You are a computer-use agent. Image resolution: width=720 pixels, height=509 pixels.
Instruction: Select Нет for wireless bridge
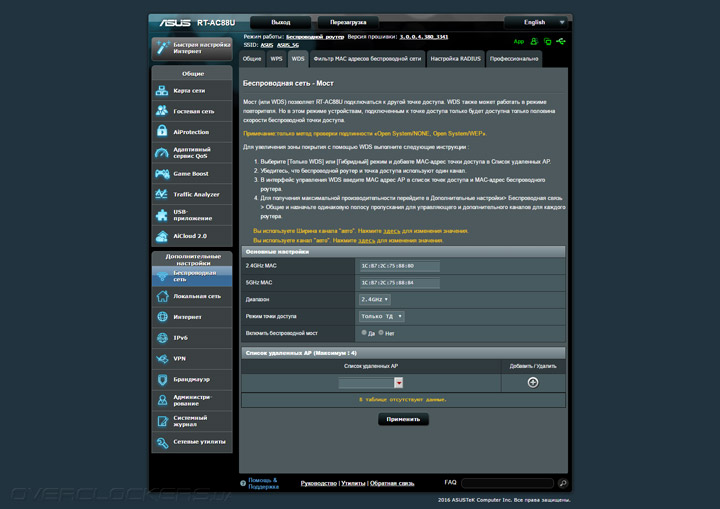pyautogui.click(x=381, y=333)
